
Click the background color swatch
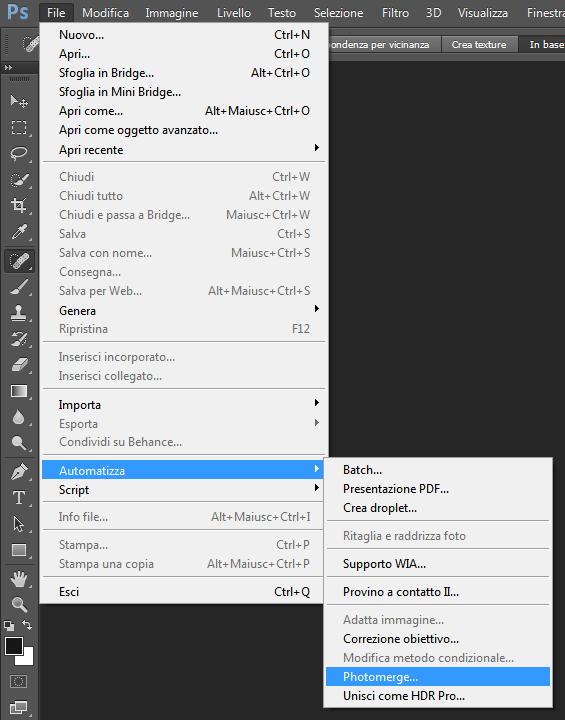[x=27, y=658]
